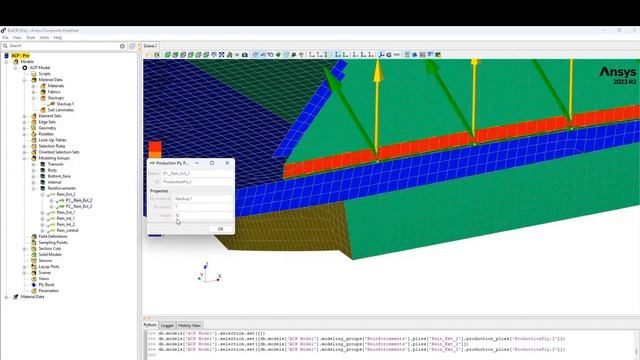This screenshot has width=640, height=360.
Task: Click the fit-to-window arrows icon in the scene toolbar
Action: coord(222,55)
